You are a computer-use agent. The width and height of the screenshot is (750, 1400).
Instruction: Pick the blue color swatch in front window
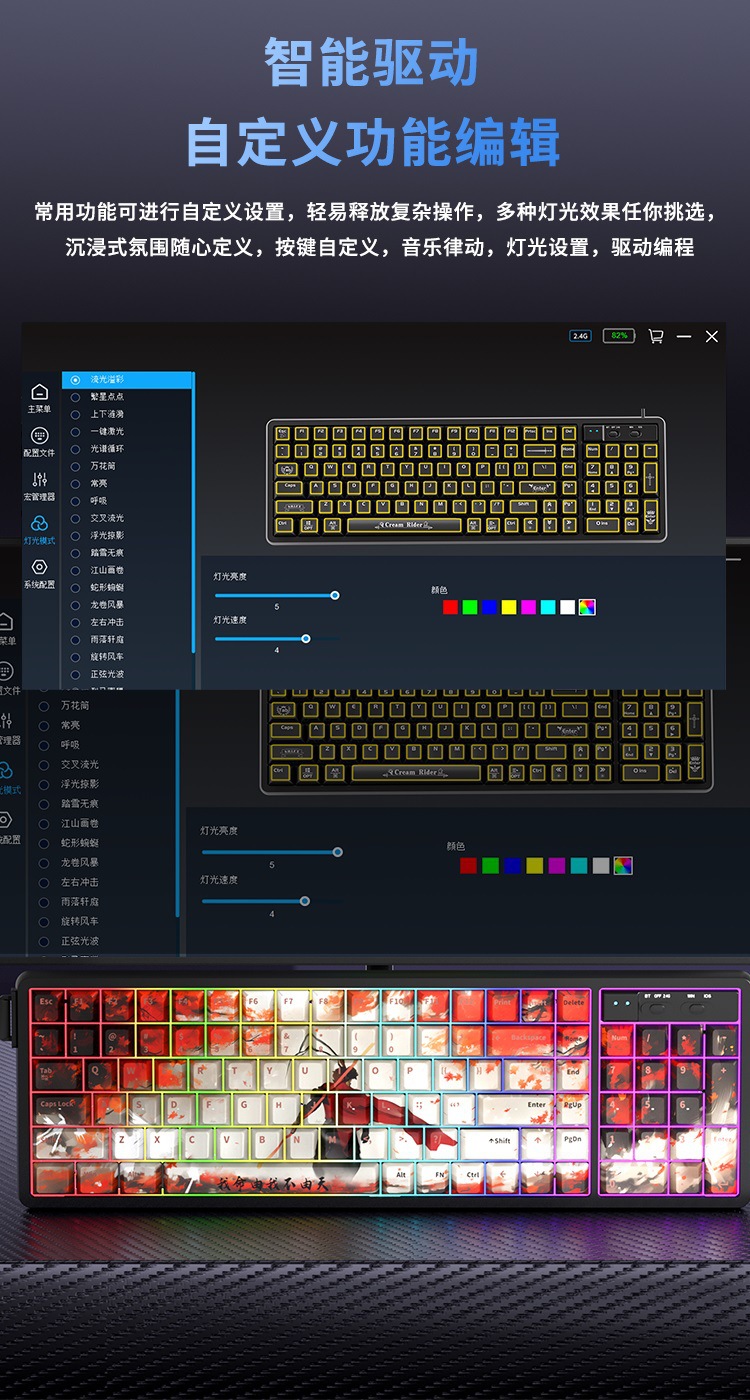(489, 607)
